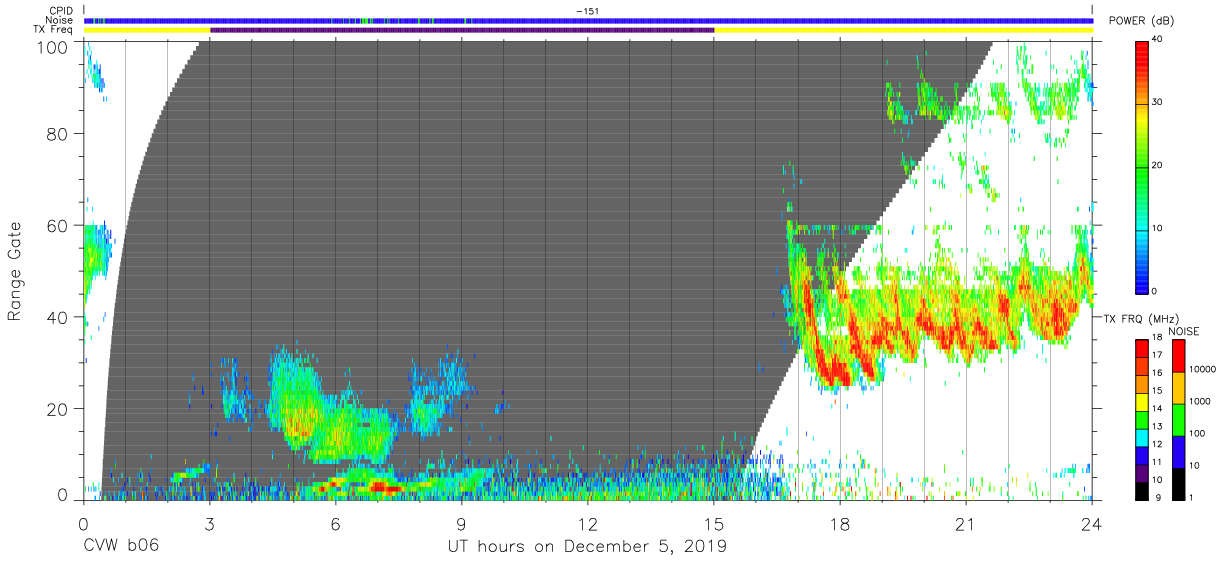This screenshot has width=1228, height=567.
Task: Click the 'POWER (dB)' legend title
Action: click(x=1140, y=21)
